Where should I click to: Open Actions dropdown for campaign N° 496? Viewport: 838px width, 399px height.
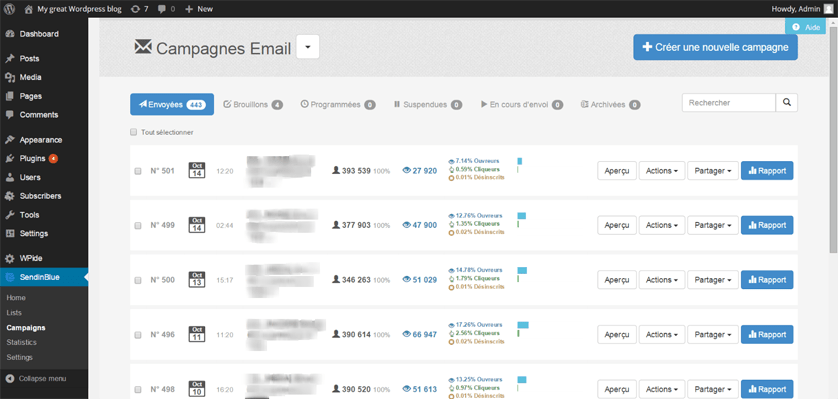[662, 335]
